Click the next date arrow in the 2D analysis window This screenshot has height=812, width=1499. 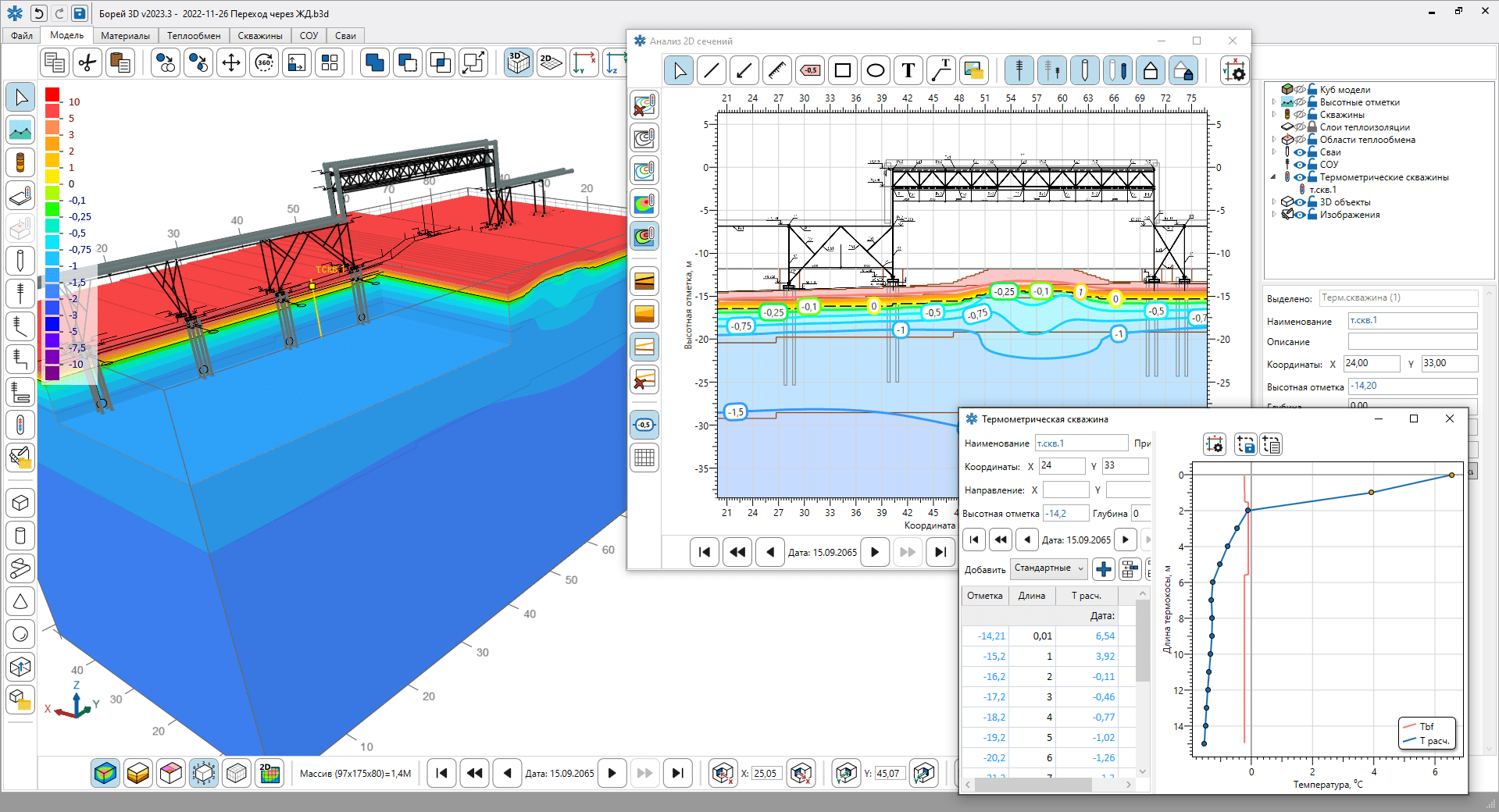[x=875, y=552]
